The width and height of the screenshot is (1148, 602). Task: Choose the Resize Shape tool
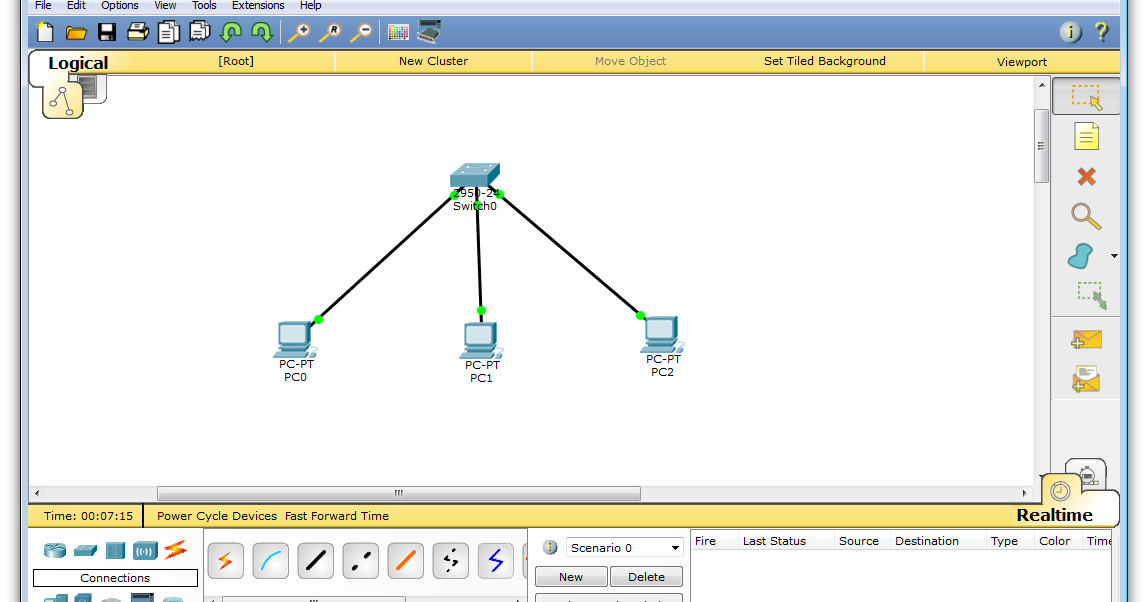click(1085, 296)
